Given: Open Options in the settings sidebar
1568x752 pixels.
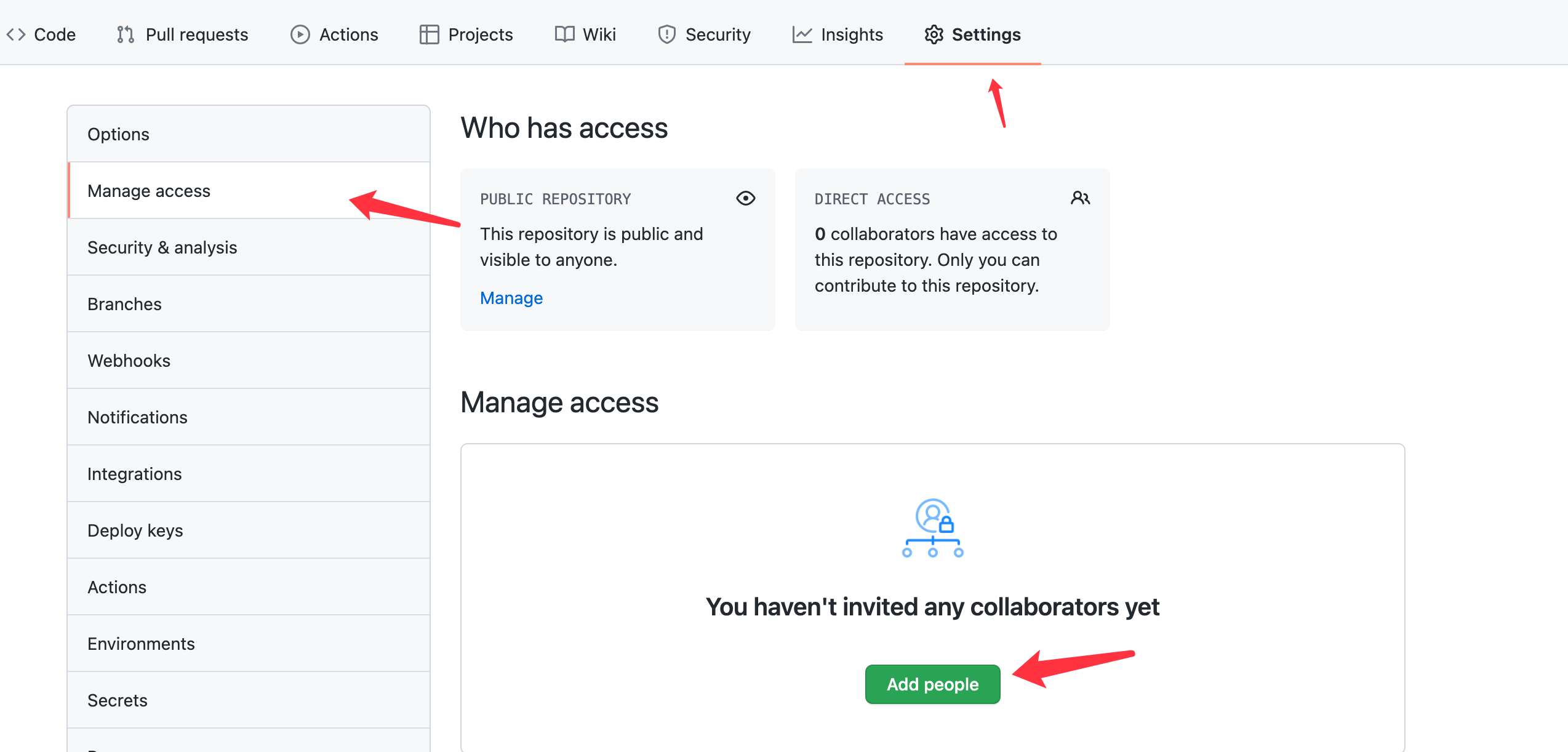Looking at the screenshot, I should pos(118,134).
